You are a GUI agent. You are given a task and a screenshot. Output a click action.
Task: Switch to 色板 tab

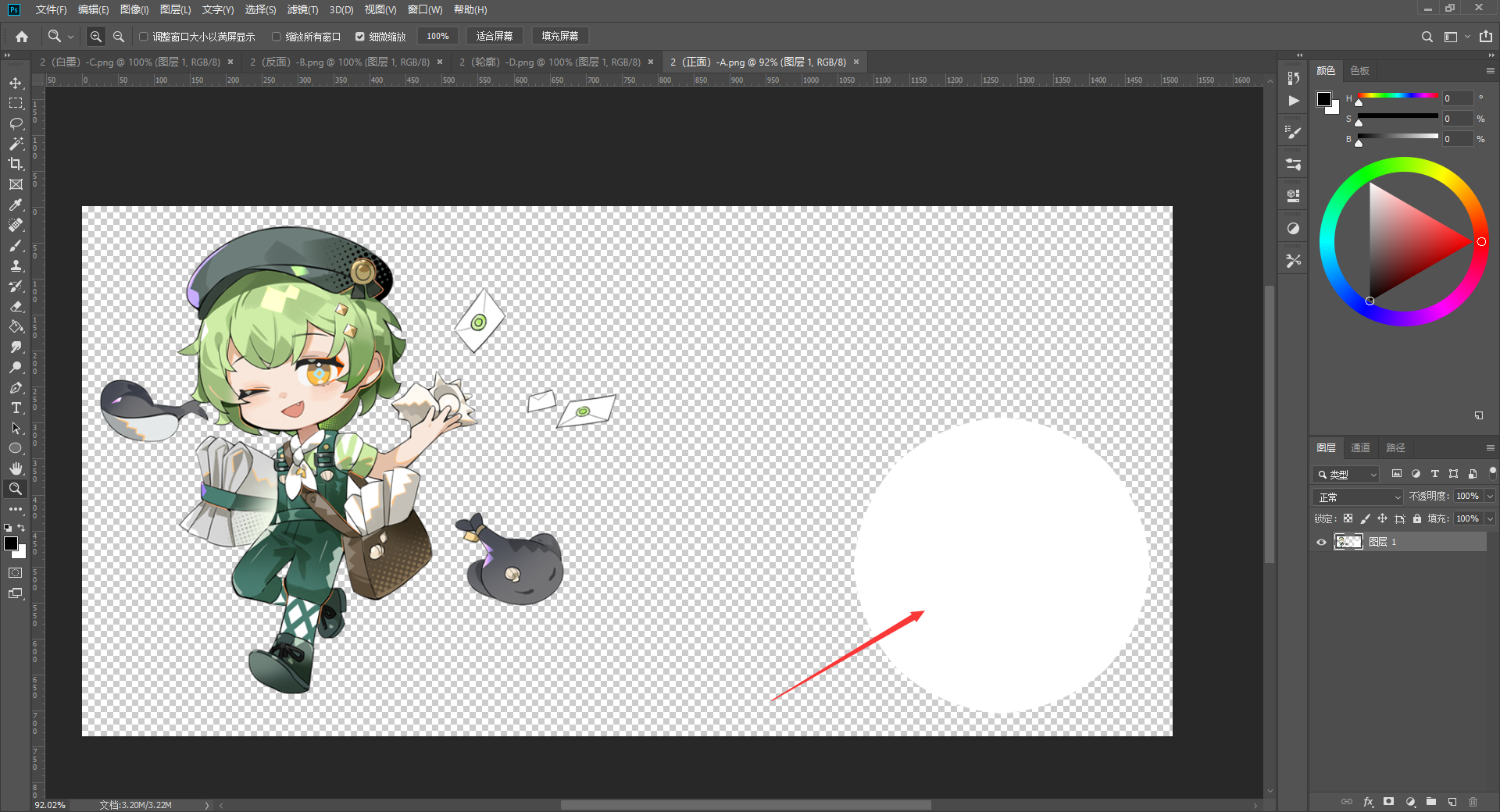coord(1359,70)
